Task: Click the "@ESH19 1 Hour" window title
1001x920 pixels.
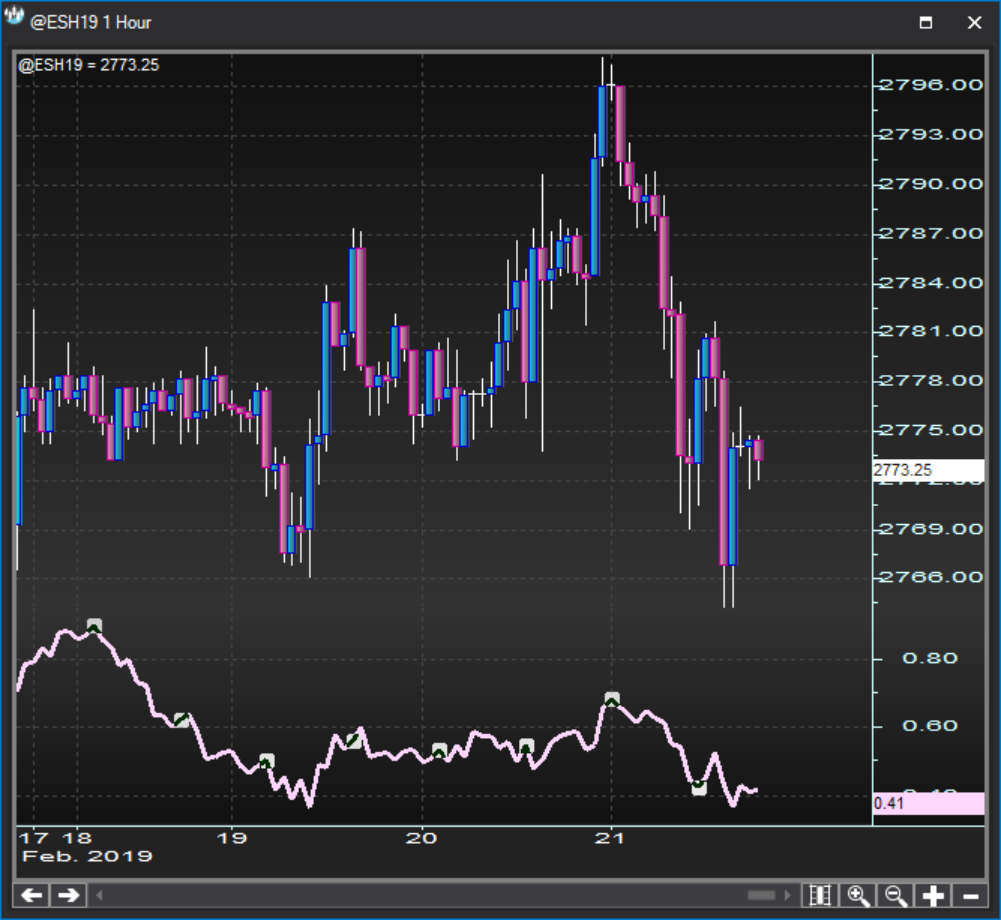Action: pyautogui.click(x=91, y=22)
